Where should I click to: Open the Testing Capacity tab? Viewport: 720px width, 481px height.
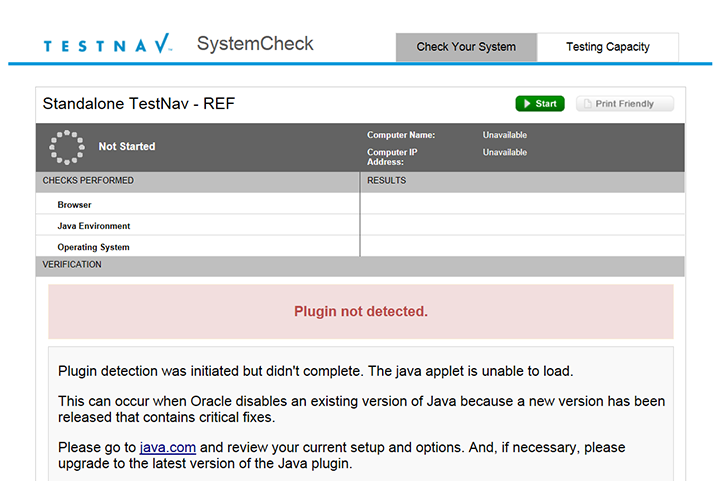point(607,47)
